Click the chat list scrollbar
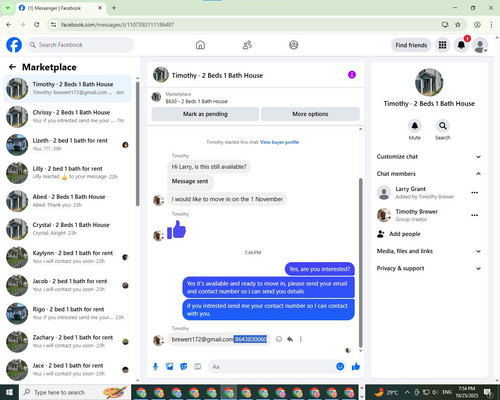Image resolution: width=500 pixels, height=400 pixels. coord(137,143)
